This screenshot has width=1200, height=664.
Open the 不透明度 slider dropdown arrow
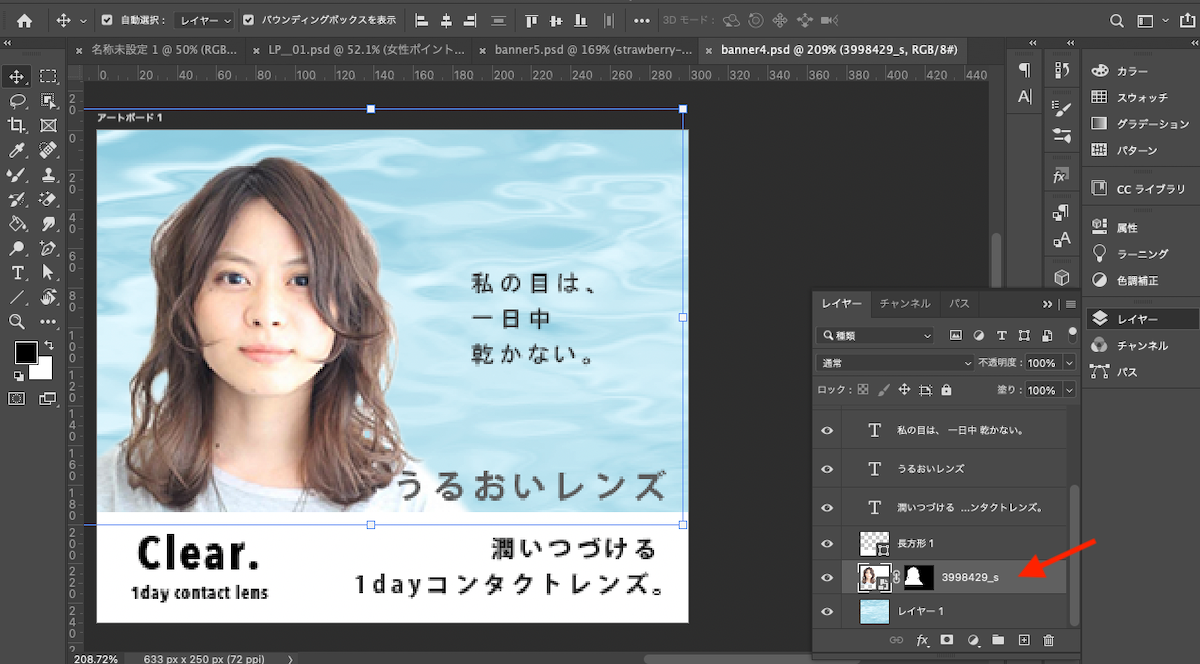1069,363
